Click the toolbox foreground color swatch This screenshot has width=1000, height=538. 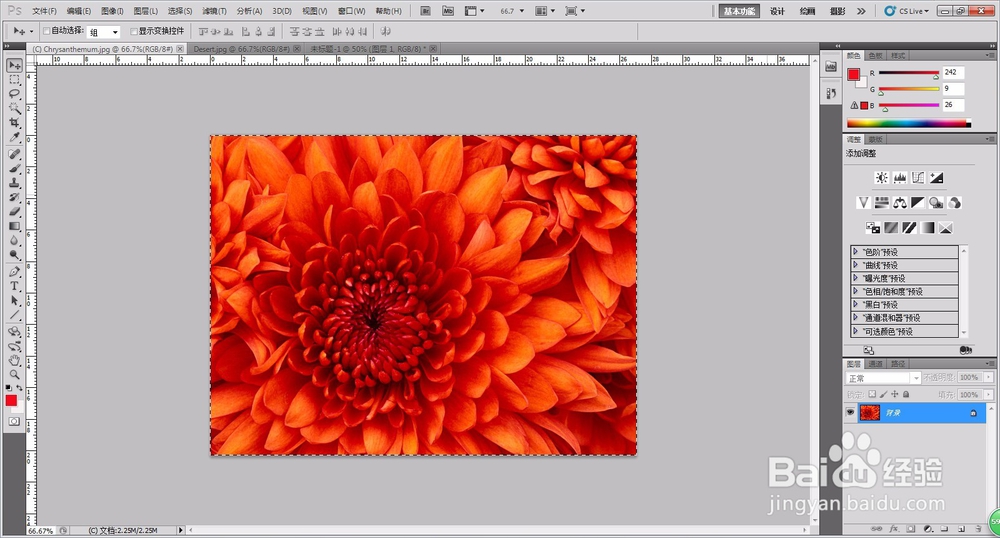(11, 400)
